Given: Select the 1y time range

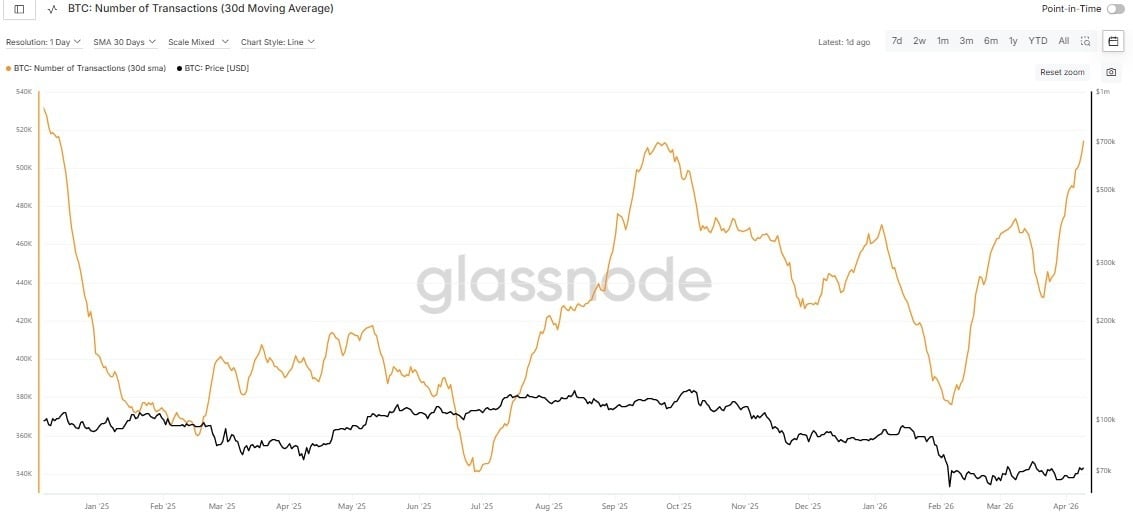Looking at the screenshot, I should (x=1013, y=41).
